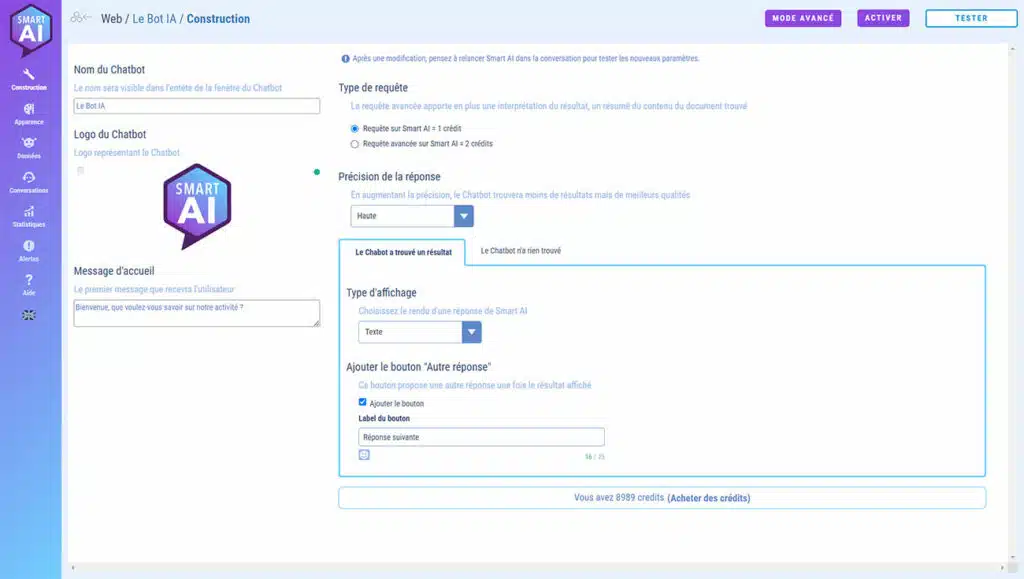Click the 'Nom du Chatbot' text field
The width and height of the screenshot is (1024, 579).
pyautogui.click(x=197, y=106)
